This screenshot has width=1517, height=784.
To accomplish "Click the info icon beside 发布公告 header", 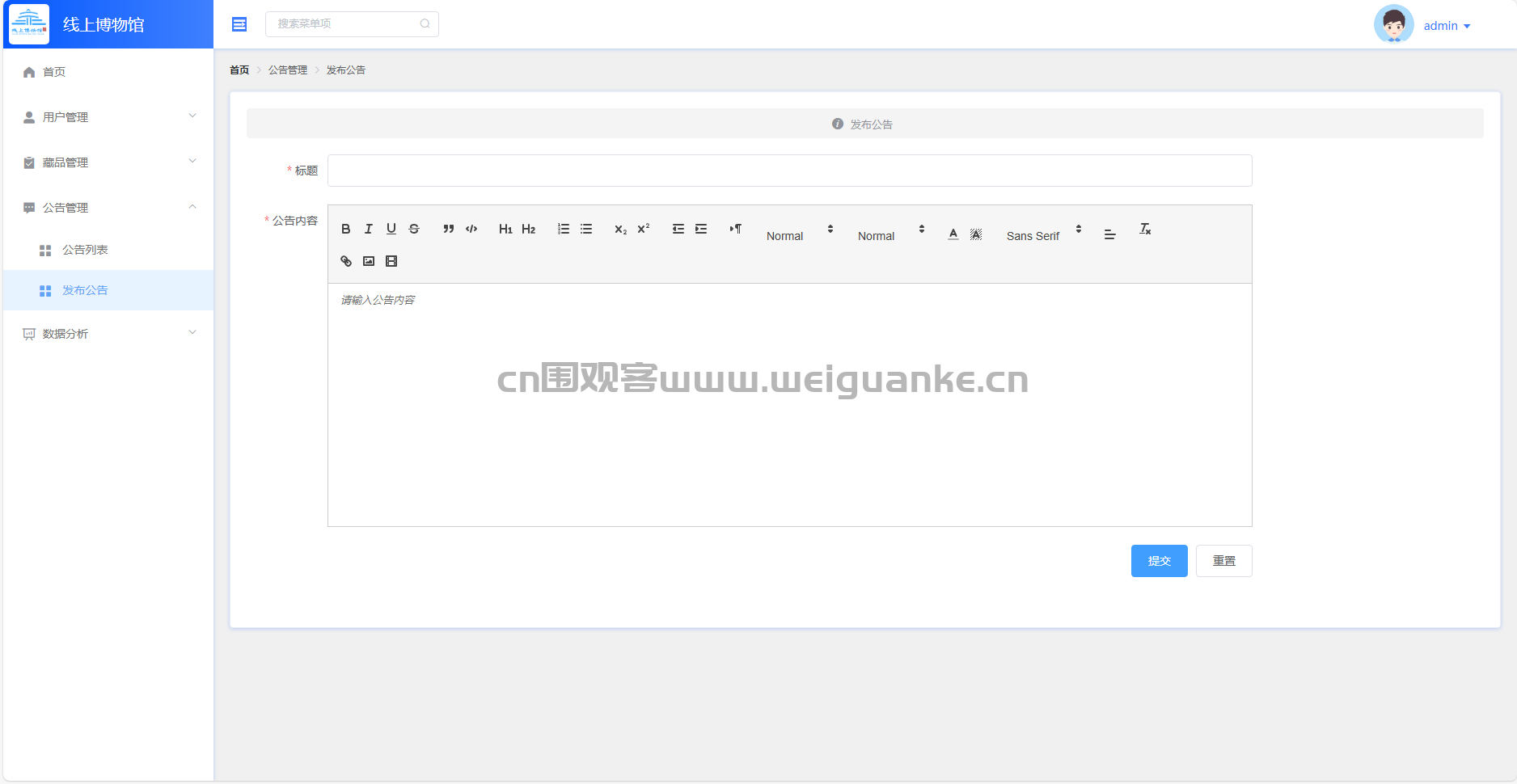I will (838, 124).
